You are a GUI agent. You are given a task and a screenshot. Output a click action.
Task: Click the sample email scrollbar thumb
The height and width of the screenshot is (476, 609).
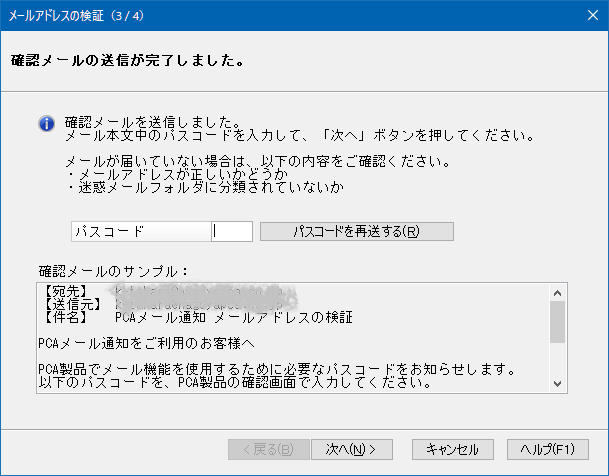pyautogui.click(x=557, y=321)
